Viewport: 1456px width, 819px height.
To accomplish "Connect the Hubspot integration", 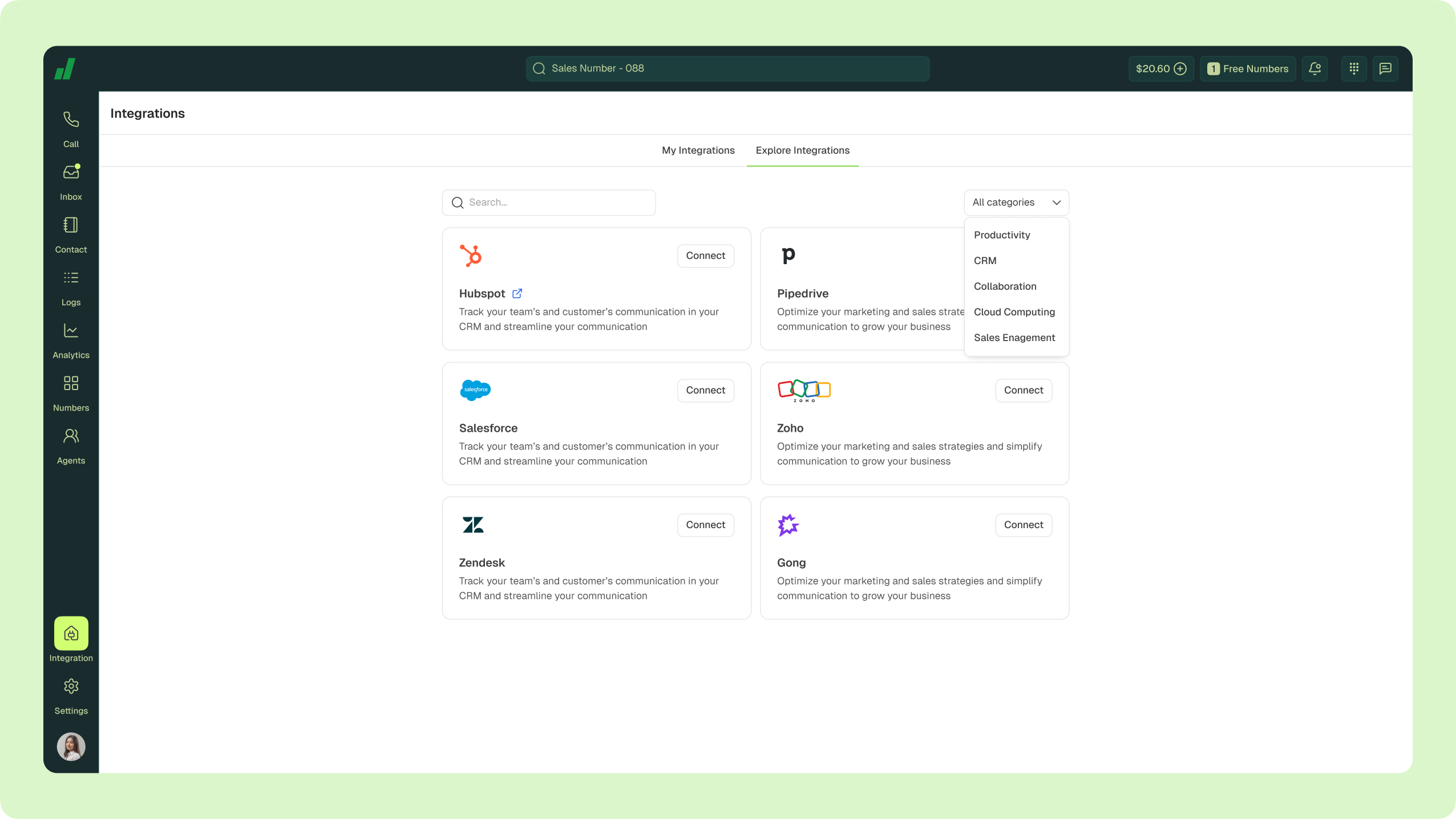I will [705, 256].
